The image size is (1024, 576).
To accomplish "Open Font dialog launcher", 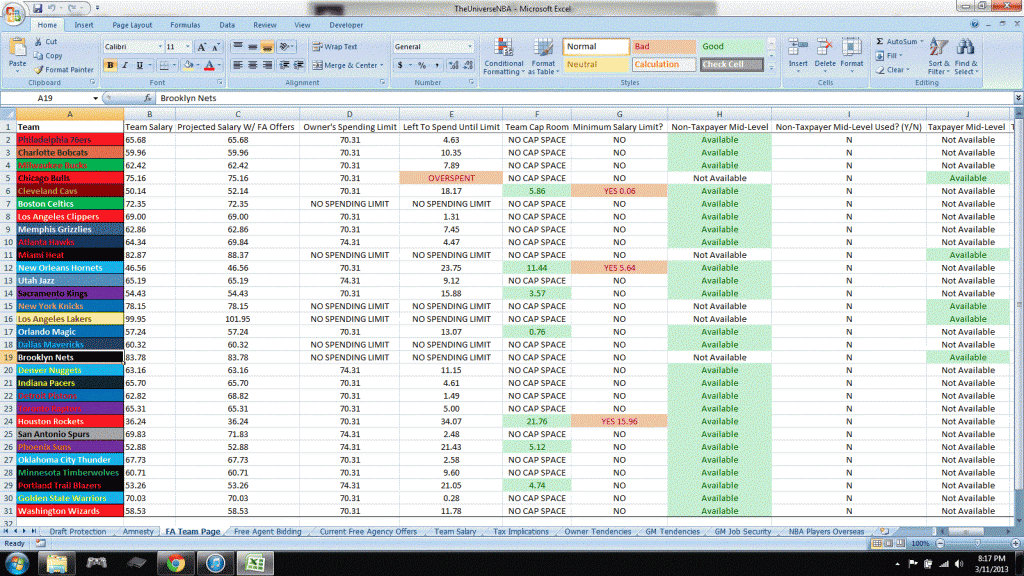I will tap(219, 83).
